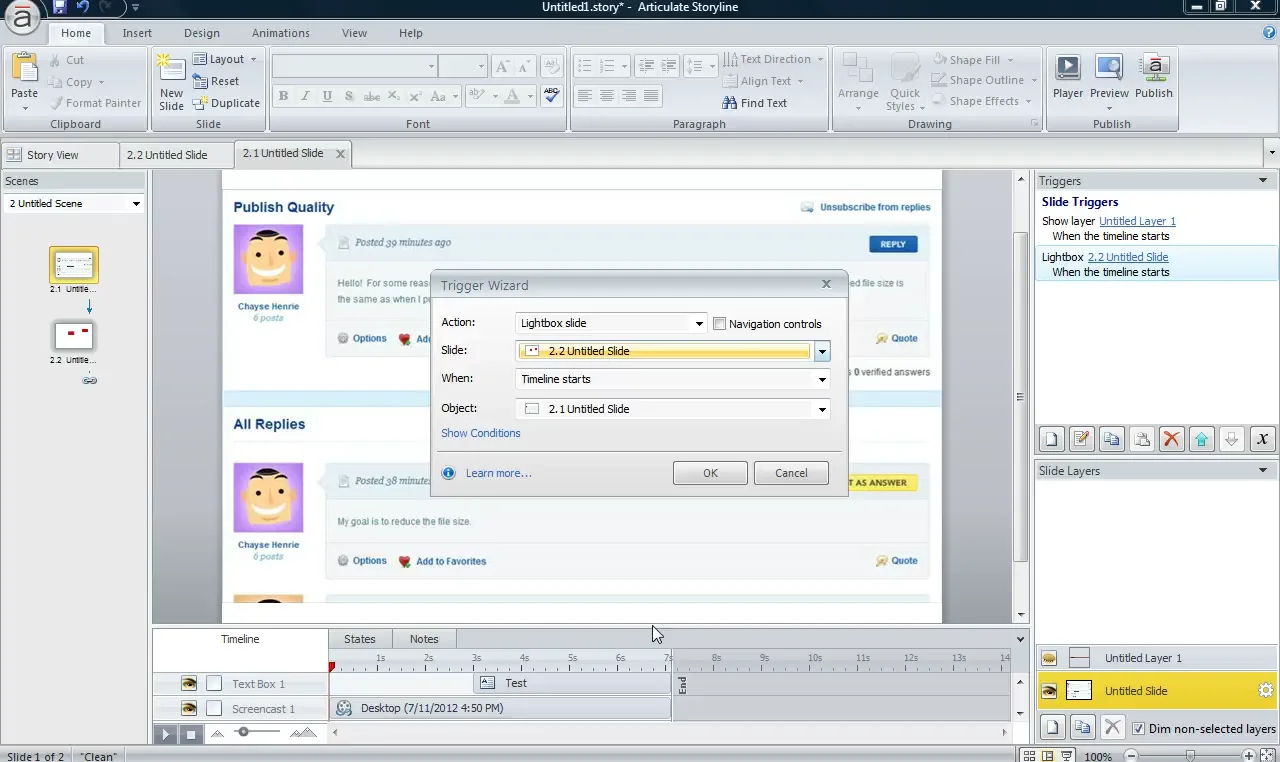Open the Preview tool in ribbon
The image size is (1280, 762).
(x=1109, y=77)
